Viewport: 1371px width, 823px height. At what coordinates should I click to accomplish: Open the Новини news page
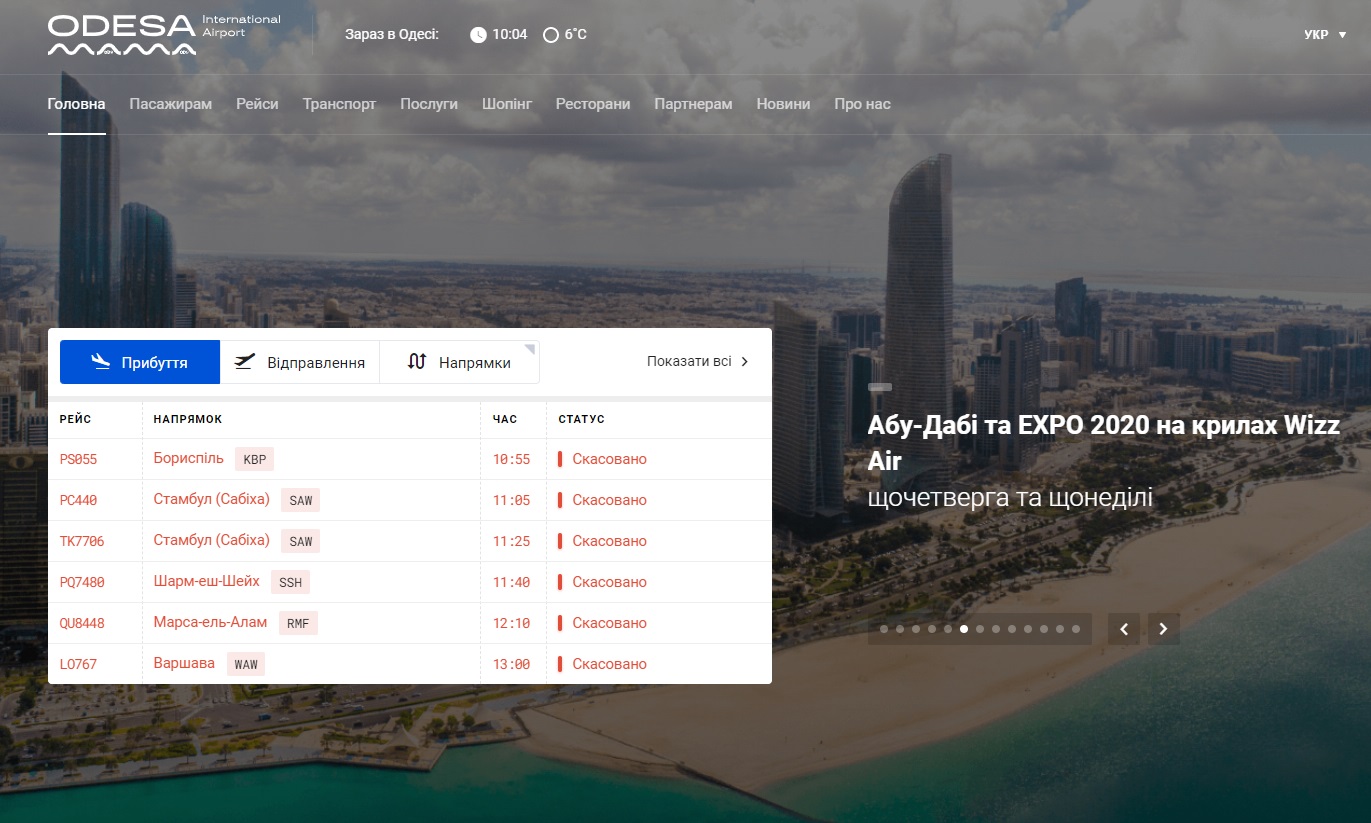tap(783, 104)
